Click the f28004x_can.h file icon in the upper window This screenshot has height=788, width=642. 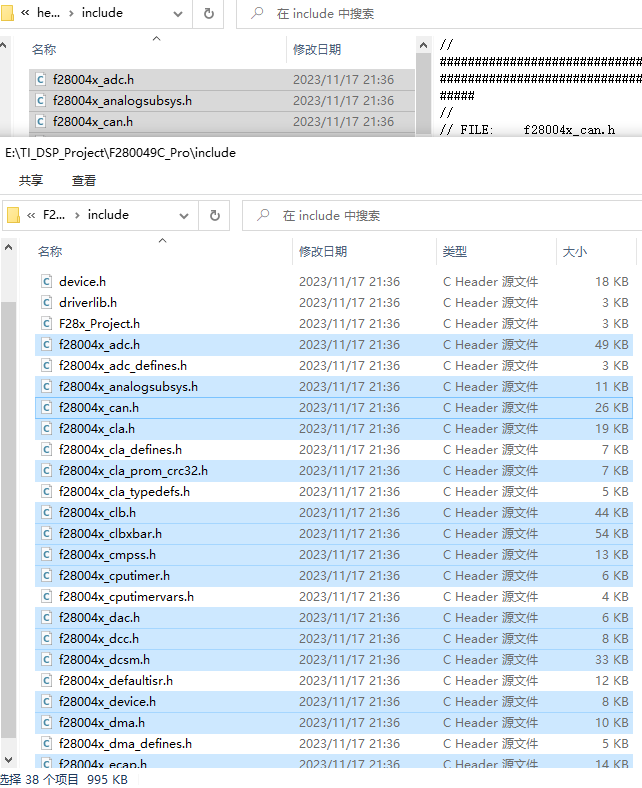point(40,122)
